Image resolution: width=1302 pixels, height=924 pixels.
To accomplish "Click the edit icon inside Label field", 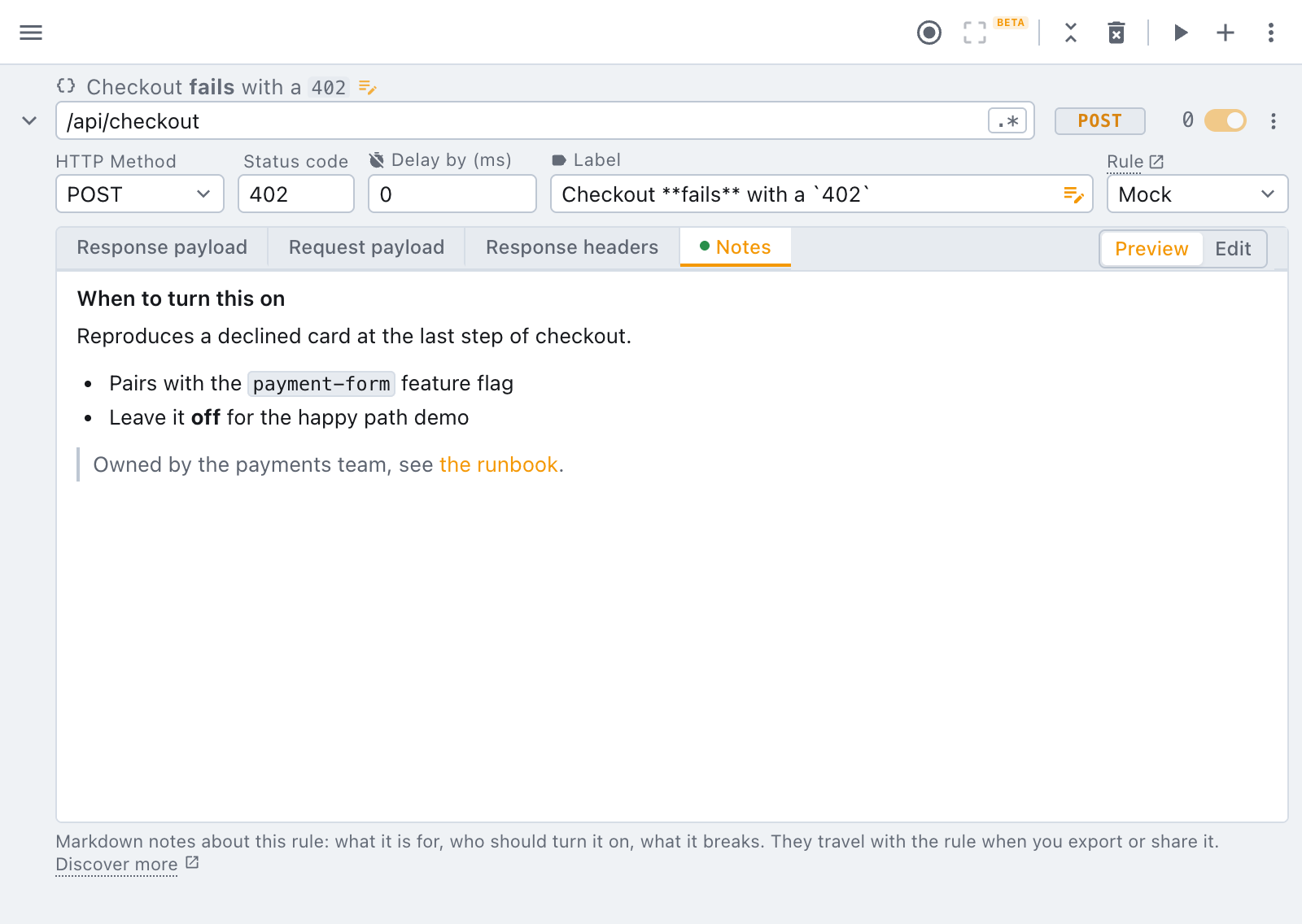I will click(x=1073, y=194).
